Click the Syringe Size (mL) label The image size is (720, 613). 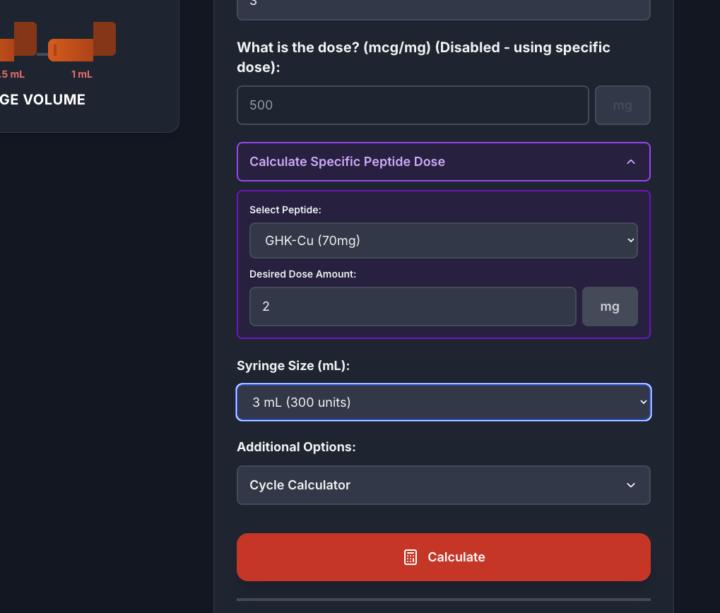pyautogui.click(x=293, y=366)
